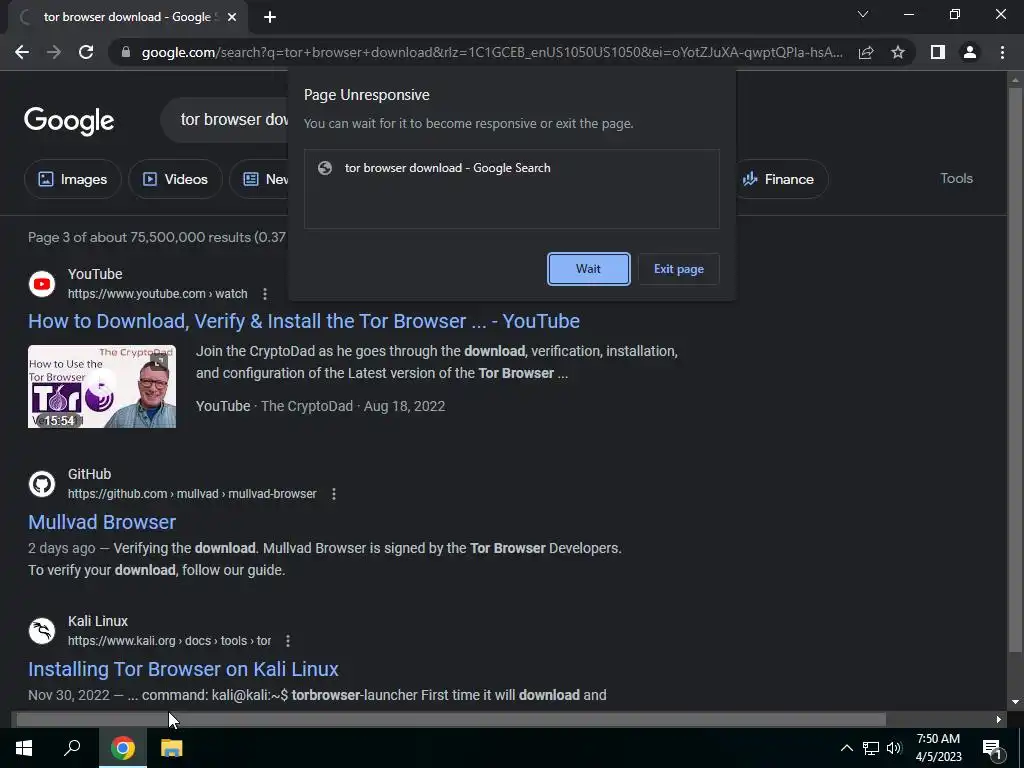This screenshot has height=768, width=1024.
Task: Filter results by Images
Action: point(72,179)
